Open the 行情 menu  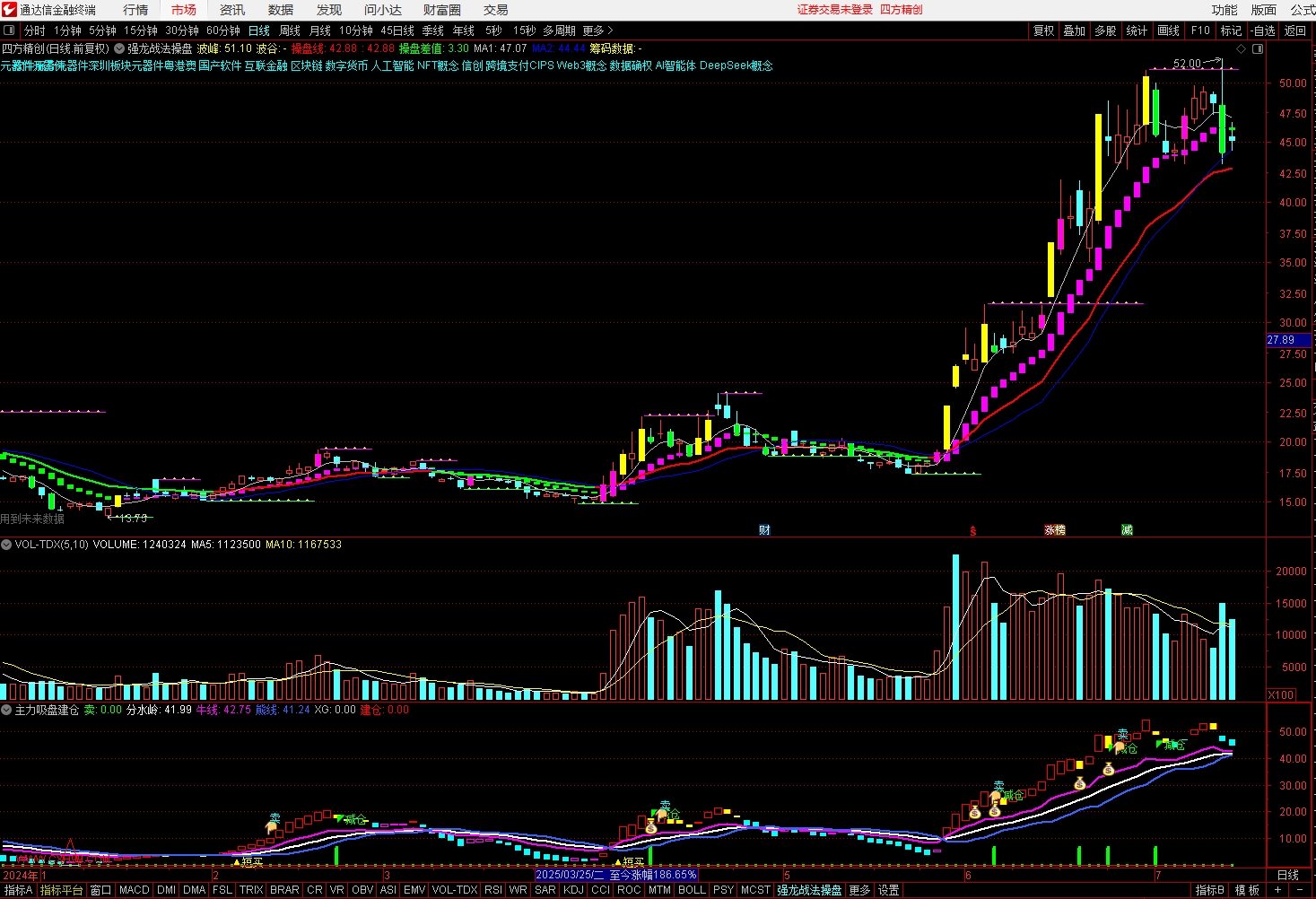[x=135, y=10]
